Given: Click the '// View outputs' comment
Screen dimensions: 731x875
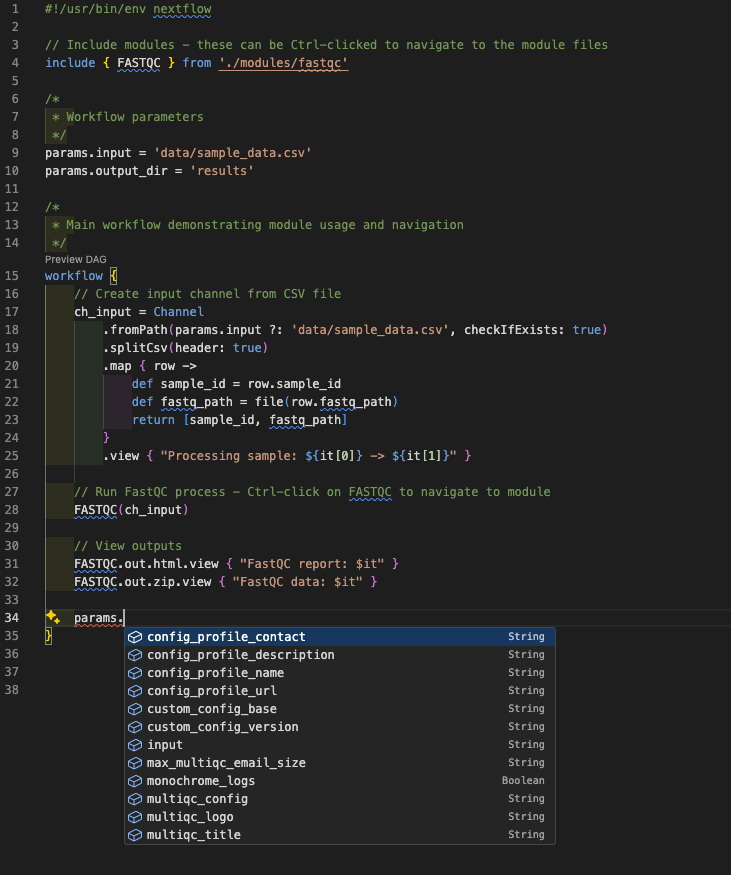Looking at the screenshot, I should click(128, 546).
